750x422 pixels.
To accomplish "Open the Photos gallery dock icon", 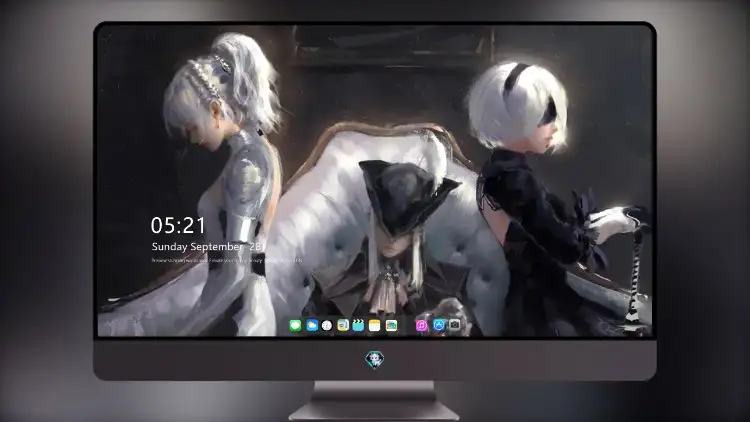I will (391, 326).
